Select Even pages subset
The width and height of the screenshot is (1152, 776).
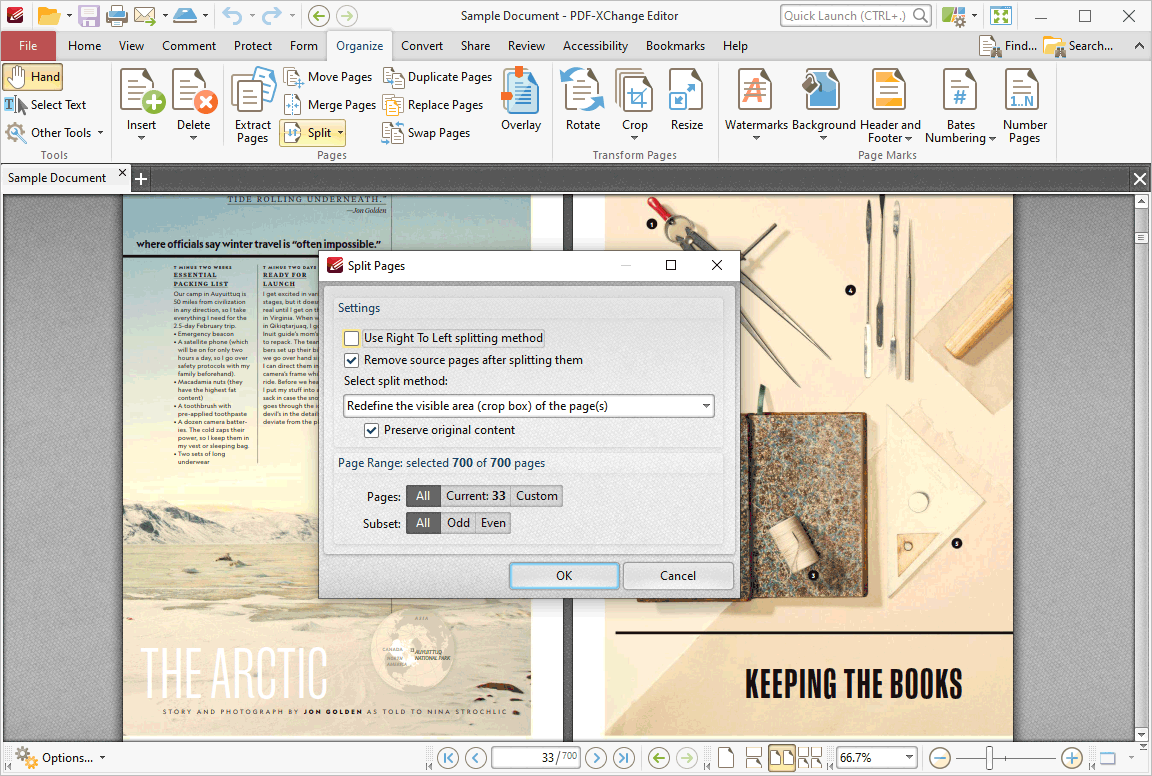[x=493, y=523]
